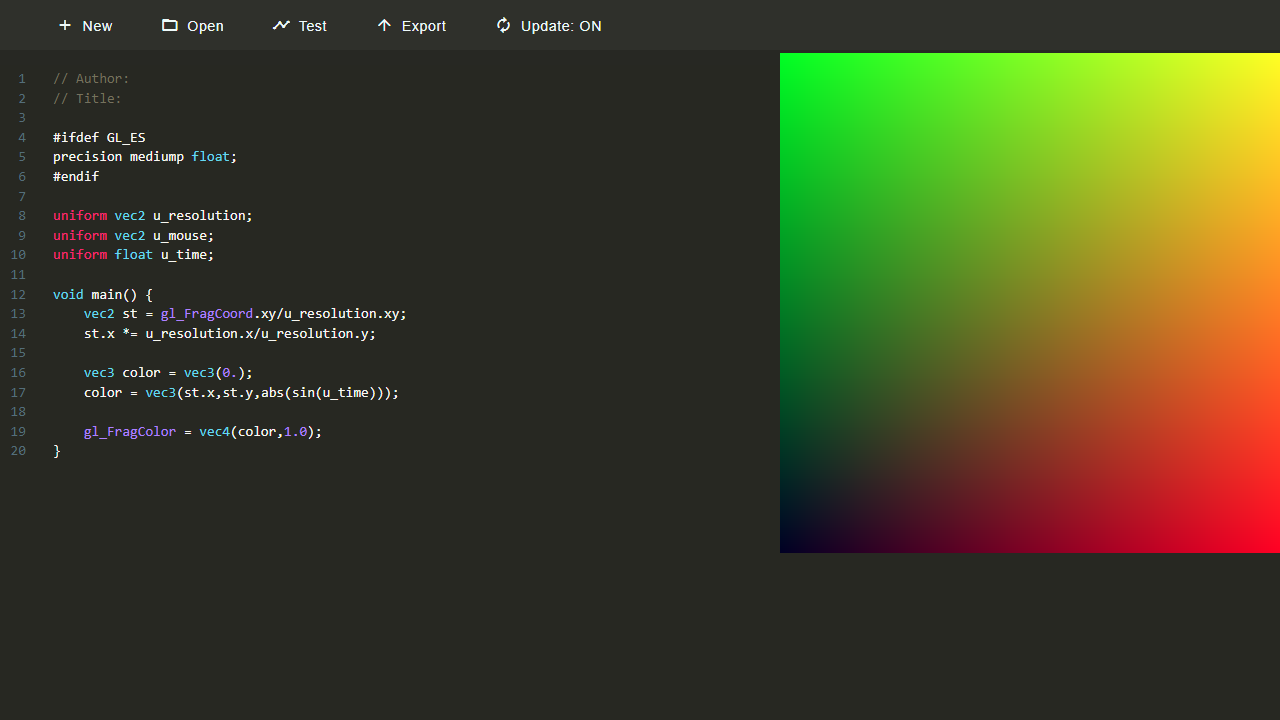Click the 'gl_FragColor = vec4(color,1.0);' line
Viewport: 1280px width, 720px height.
(203, 432)
